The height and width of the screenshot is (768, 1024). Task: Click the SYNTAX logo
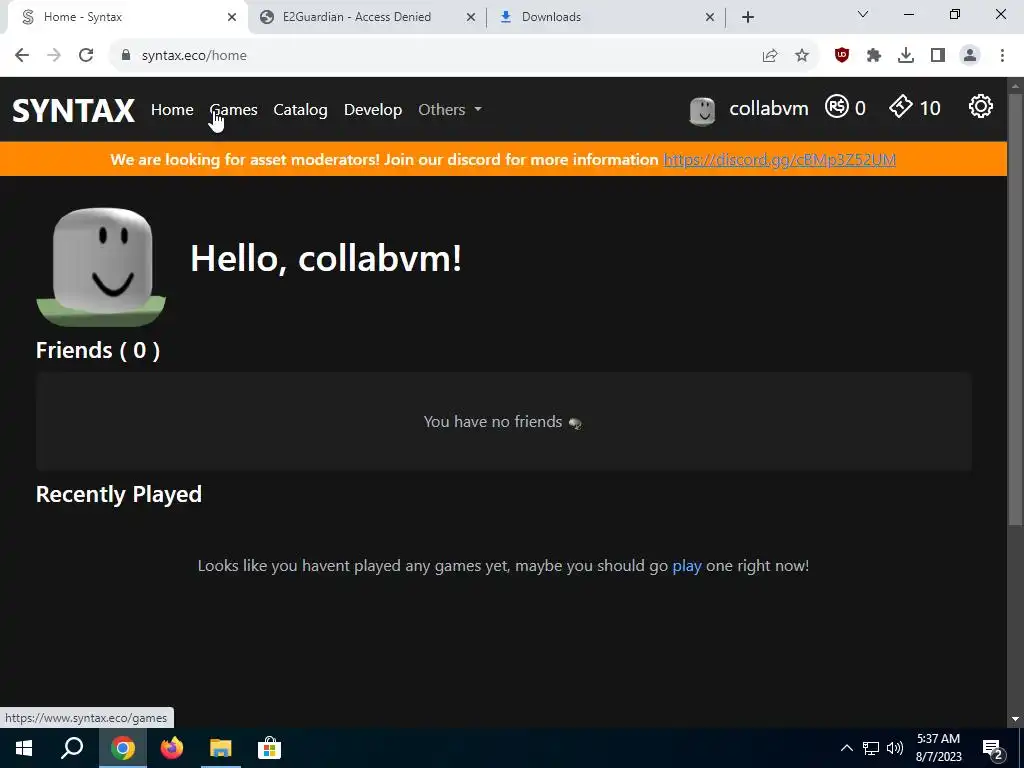[x=73, y=110]
